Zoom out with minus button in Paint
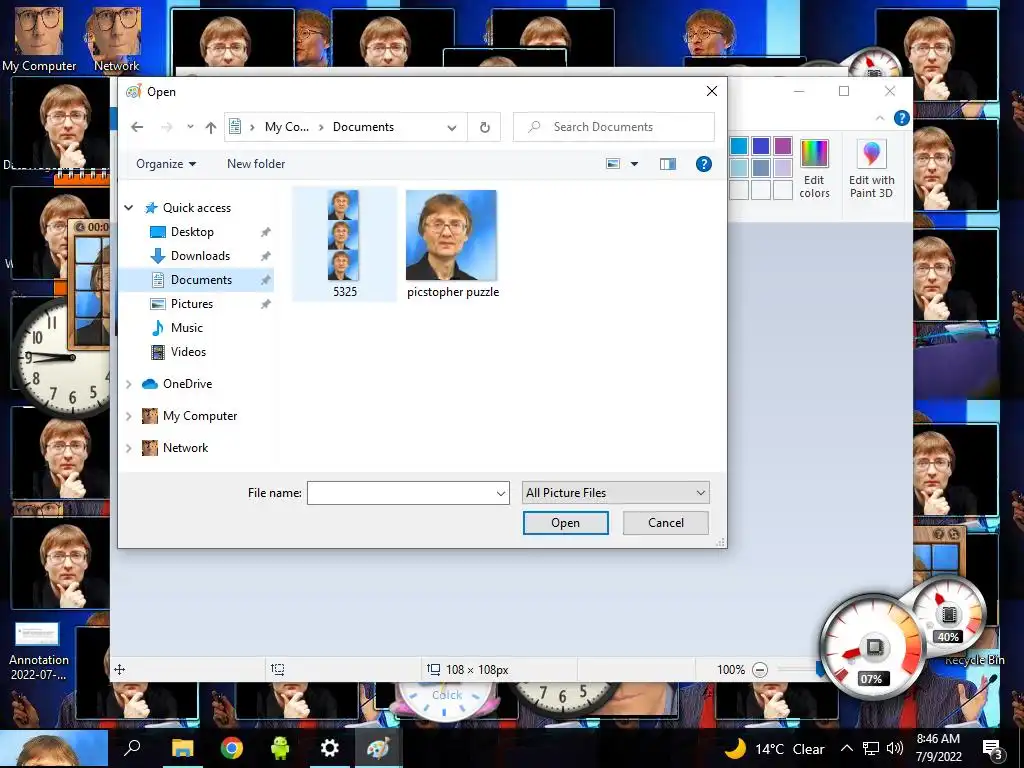Image resolution: width=1024 pixels, height=768 pixels. pyautogui.click(x=760, y=669)
